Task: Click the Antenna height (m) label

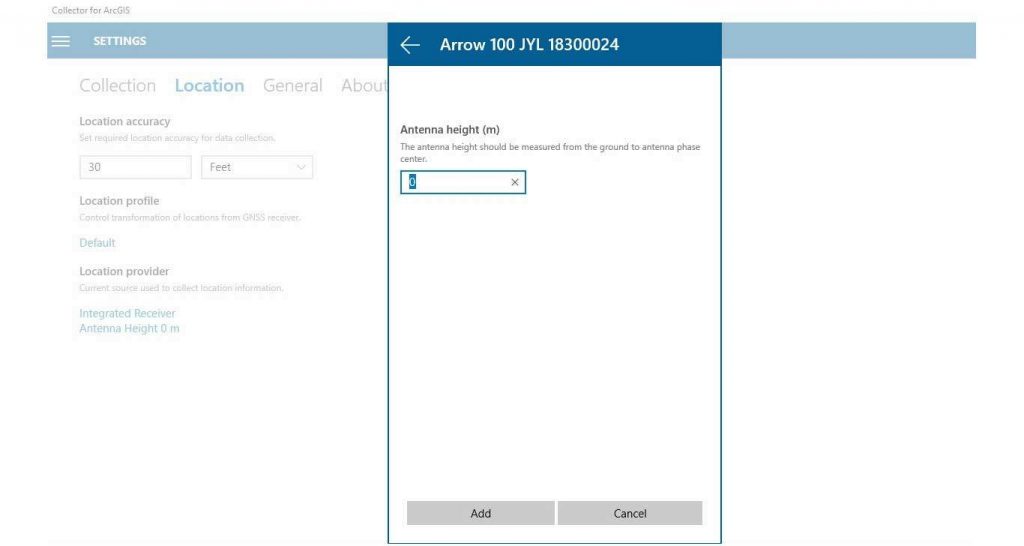Action: [450, 129]
